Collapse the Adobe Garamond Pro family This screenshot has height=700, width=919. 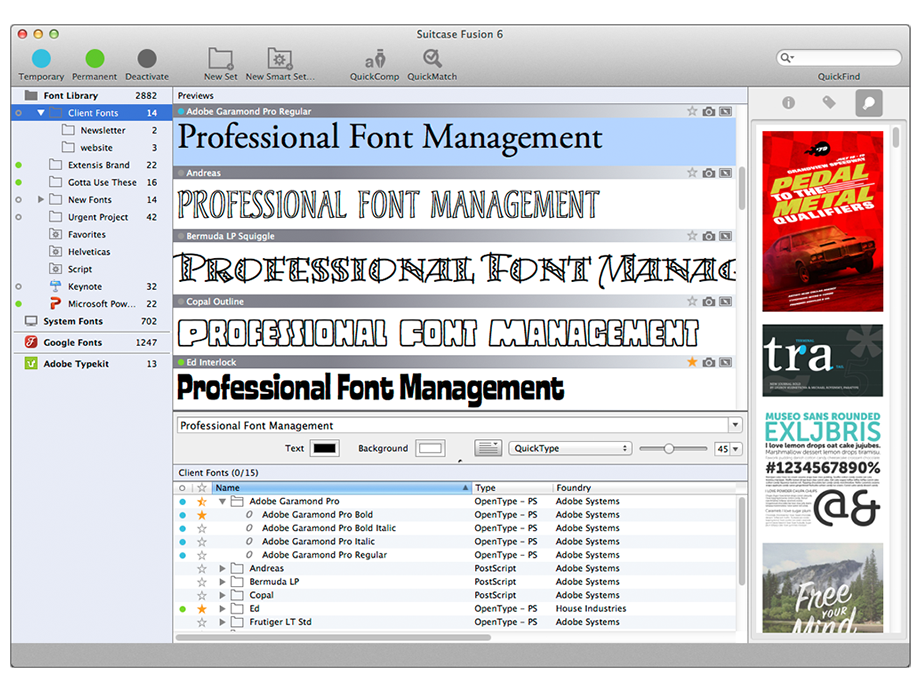(222, 502)
